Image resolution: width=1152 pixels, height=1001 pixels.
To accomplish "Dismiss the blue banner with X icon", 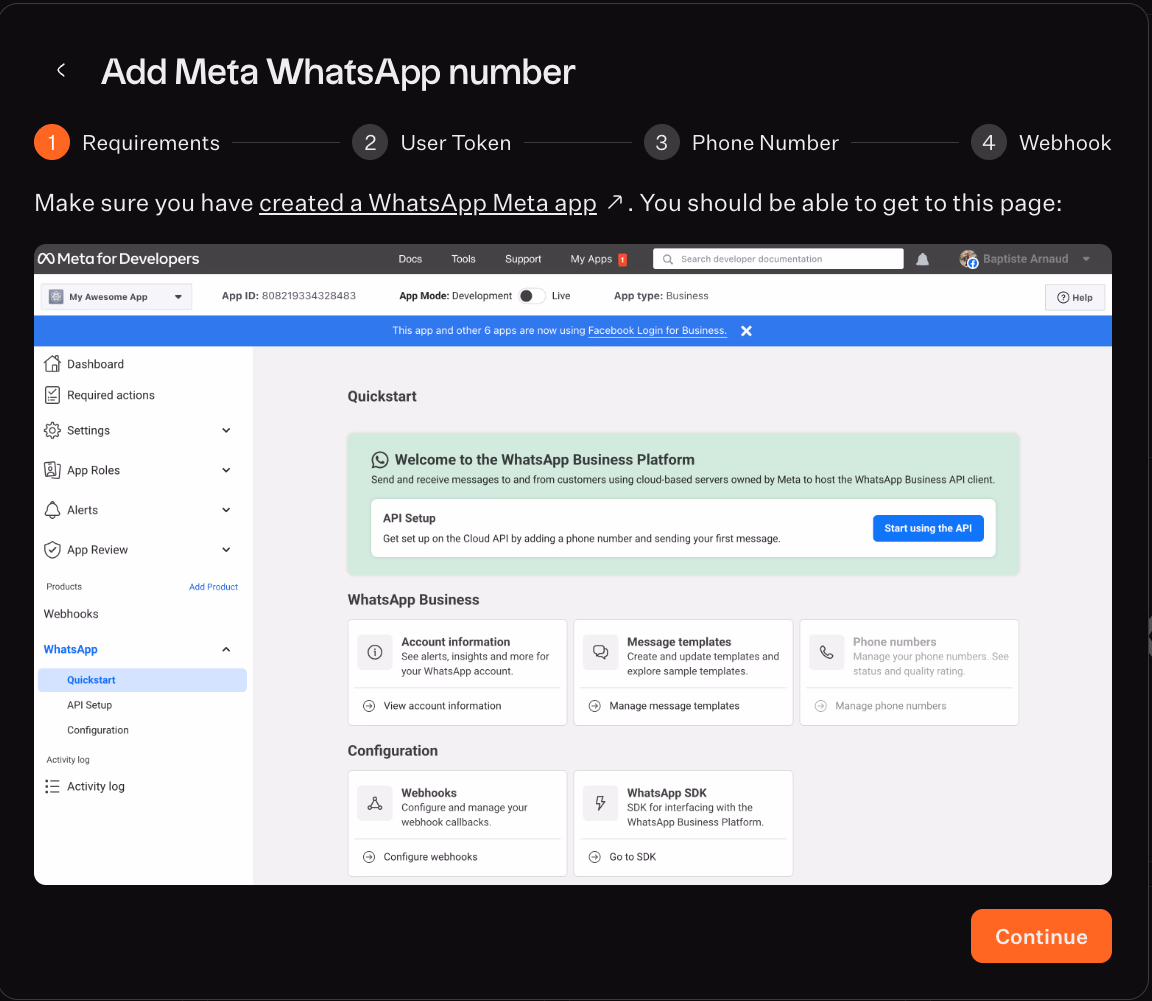I will [x=746, y=331].
